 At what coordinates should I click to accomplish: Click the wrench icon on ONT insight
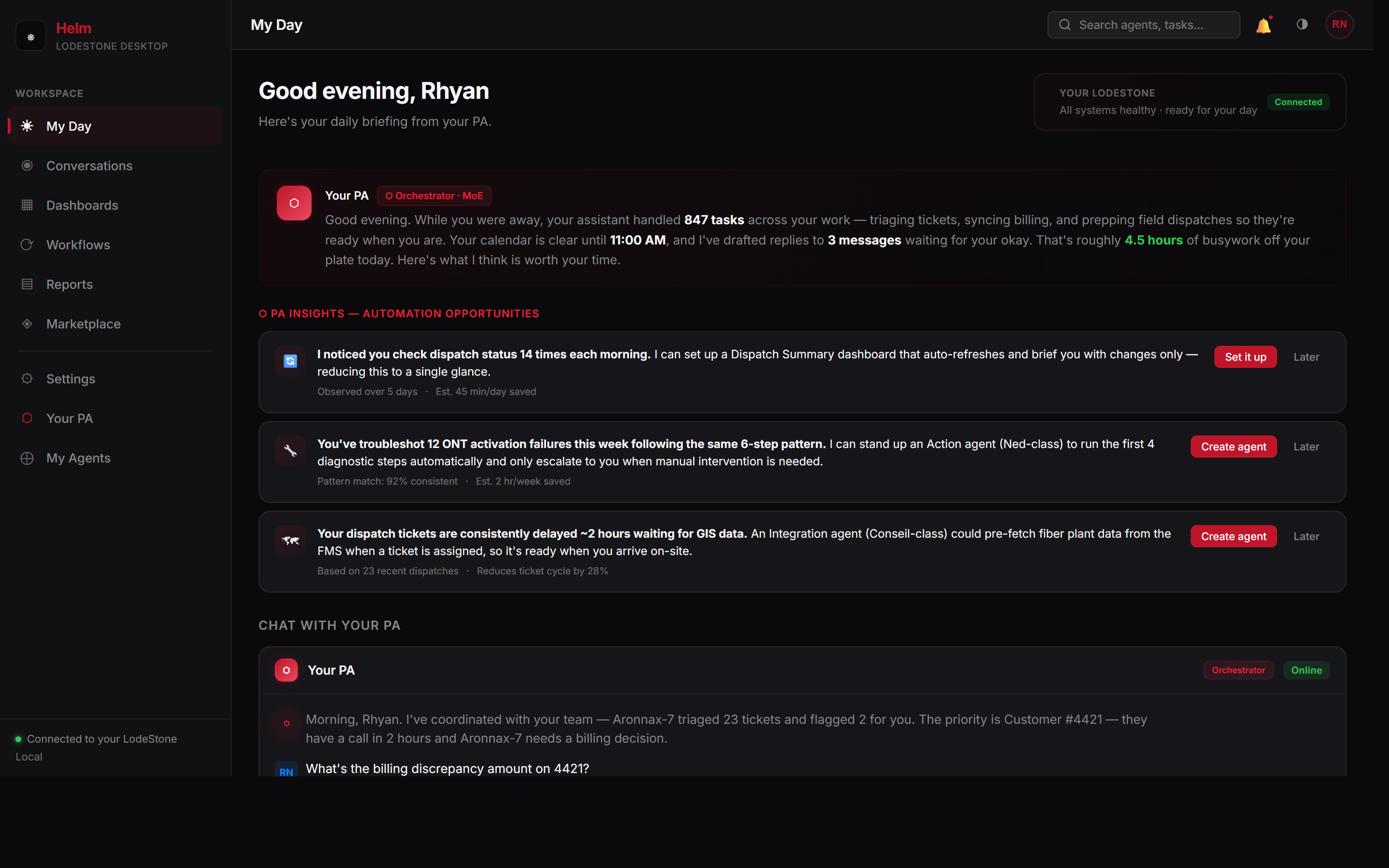coord(290,451)
